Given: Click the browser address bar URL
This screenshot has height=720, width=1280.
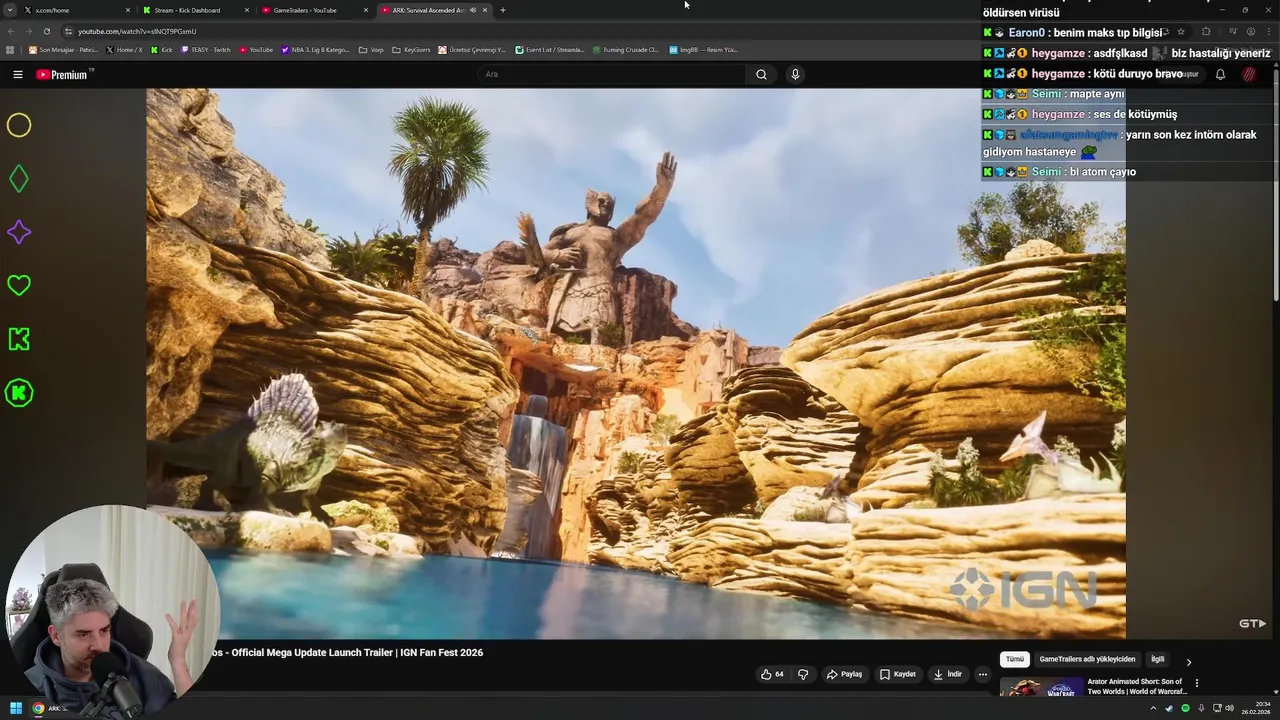Looking at the screenshot, I should click(x=137, y=31).
